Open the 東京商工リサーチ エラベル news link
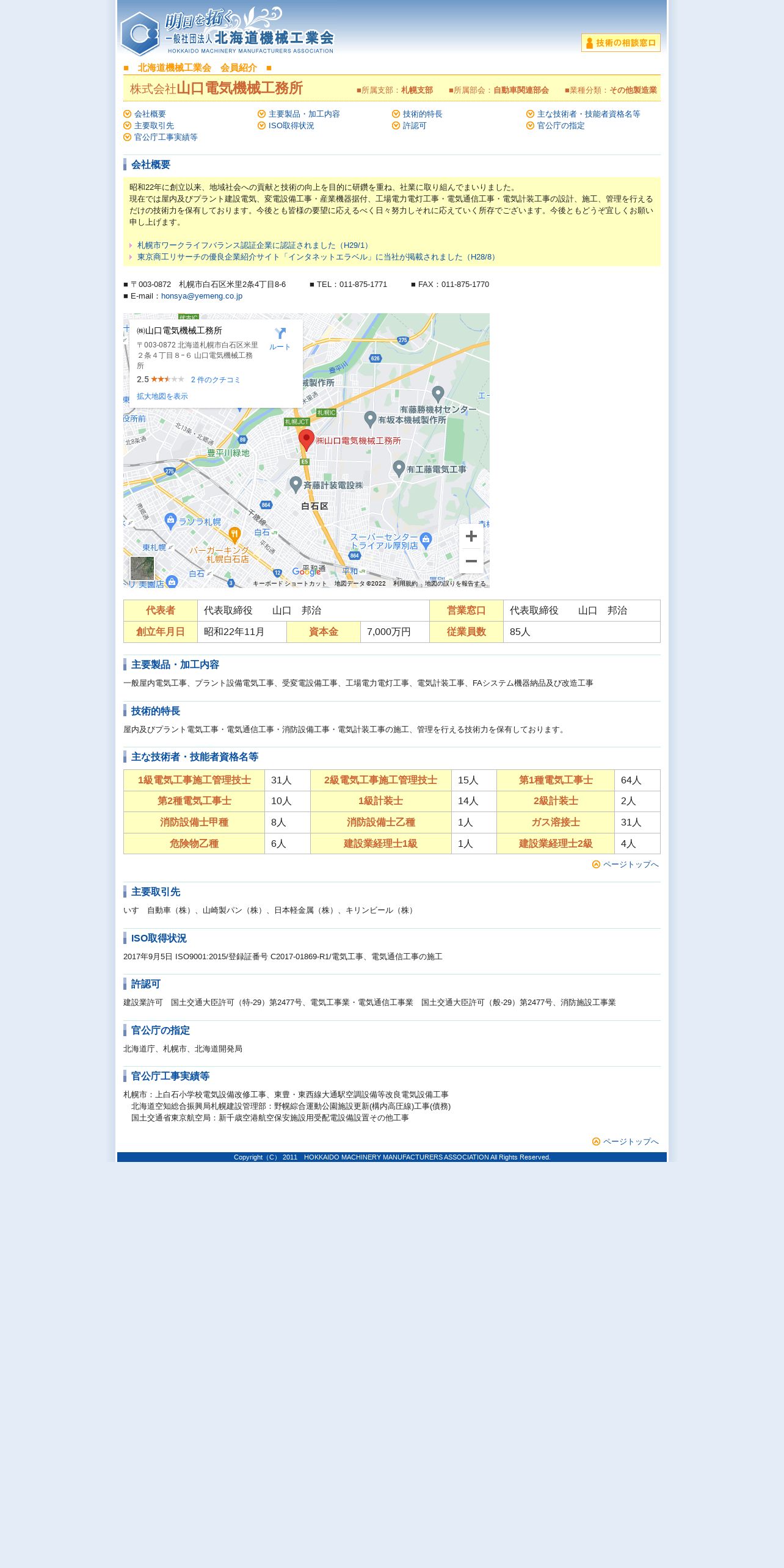Screen dimensions: 784x1568 coord(318,257)
